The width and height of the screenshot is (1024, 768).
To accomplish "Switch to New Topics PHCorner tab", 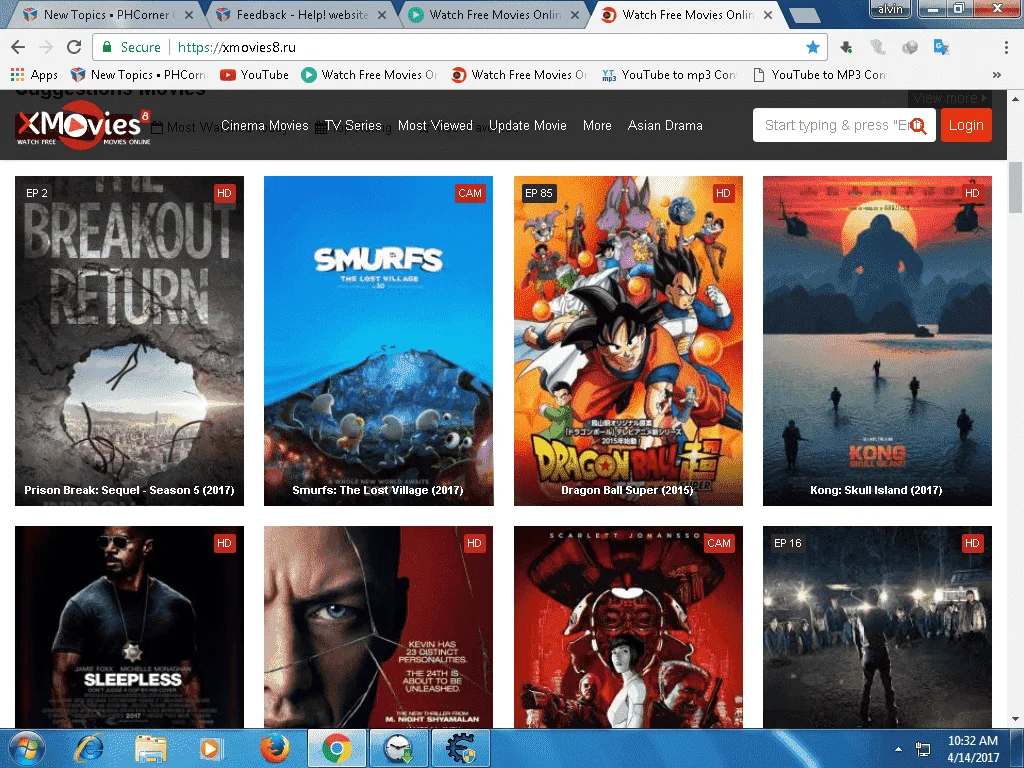I will (108, 14).
